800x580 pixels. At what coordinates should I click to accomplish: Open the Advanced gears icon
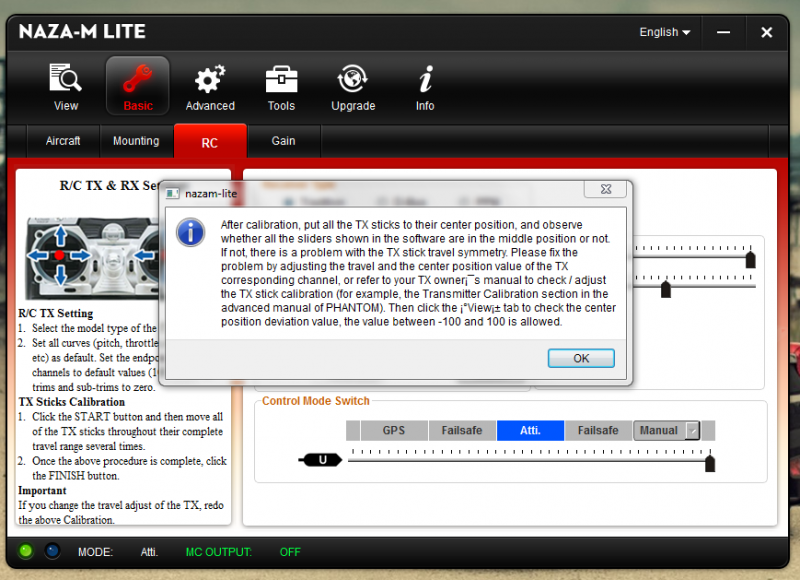tap(210, 80)
